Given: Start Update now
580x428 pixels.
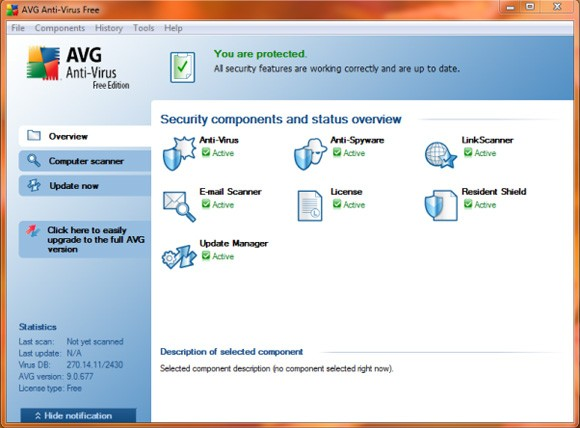Looking at the screenshot, I should (x=85, y=186).
